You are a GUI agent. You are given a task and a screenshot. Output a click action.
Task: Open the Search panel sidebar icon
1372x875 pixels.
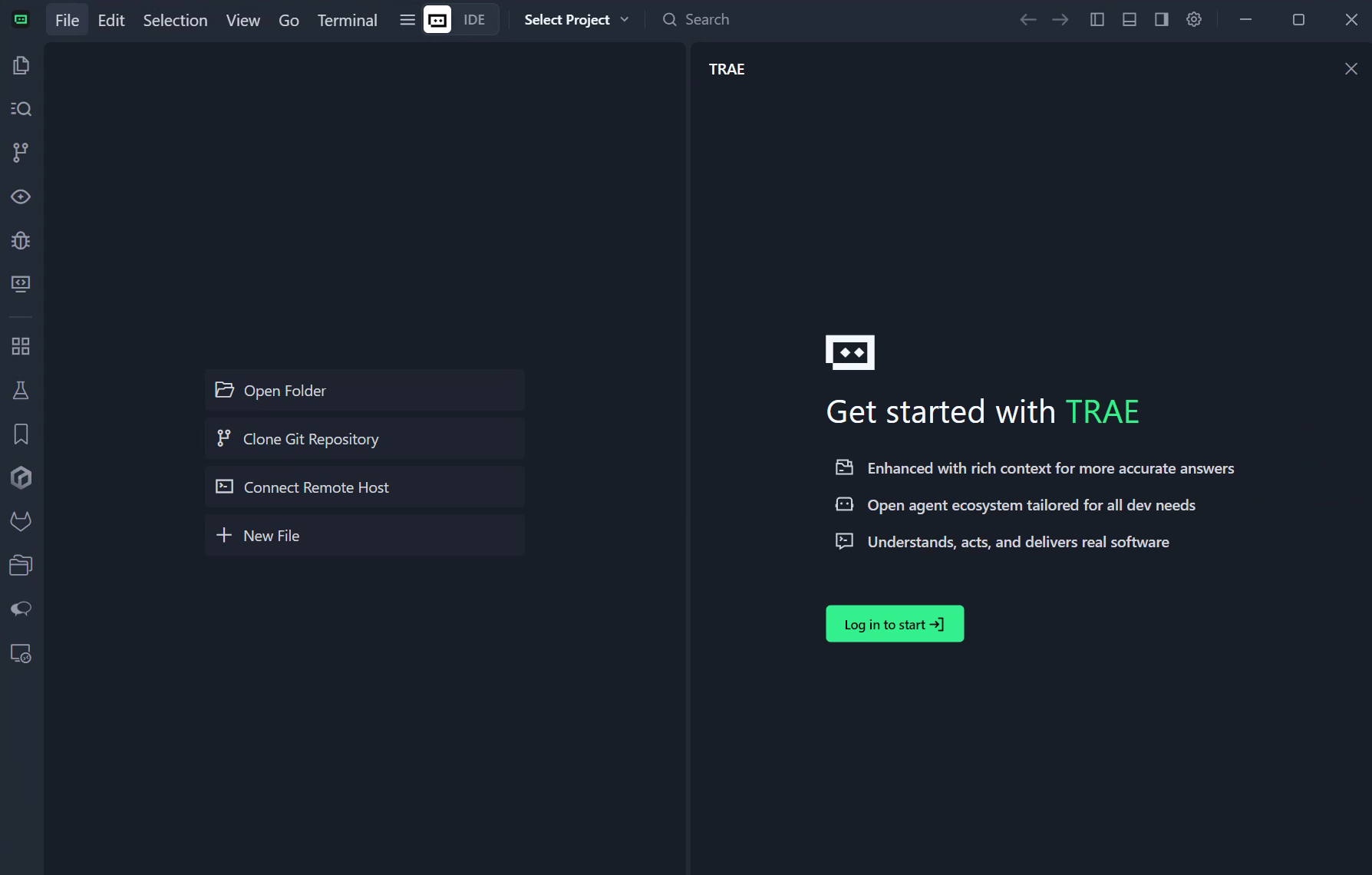click(21, 109)
